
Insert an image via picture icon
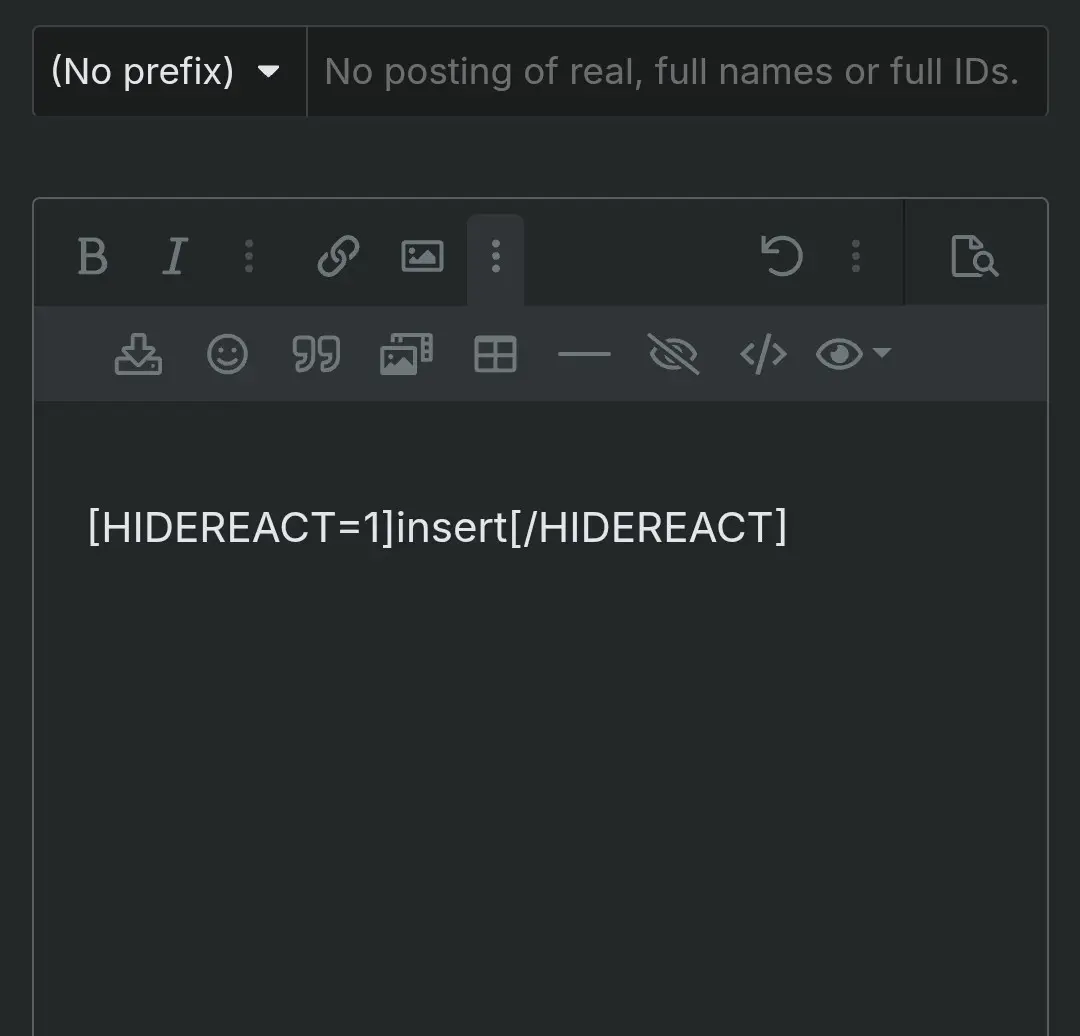coord(422,256)
